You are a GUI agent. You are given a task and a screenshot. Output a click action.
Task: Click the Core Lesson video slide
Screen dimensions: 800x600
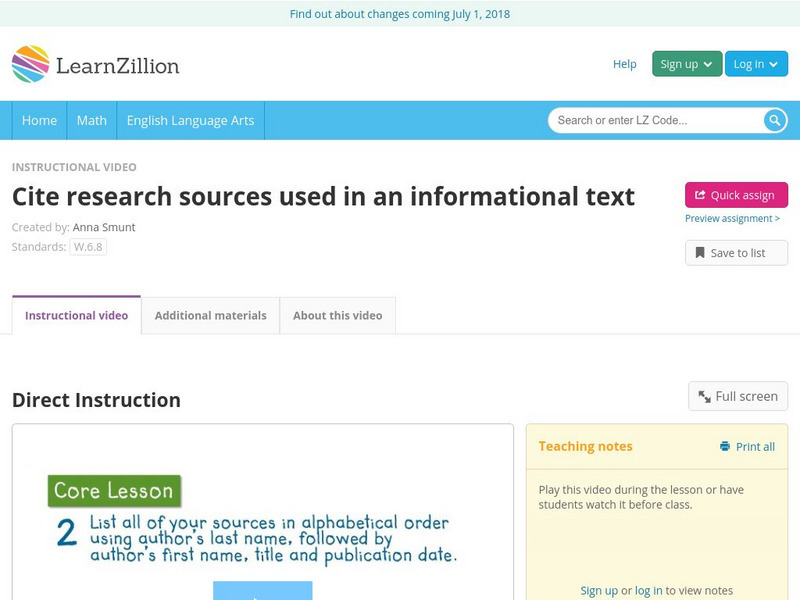pyautogui.click(x=263, y=512)
